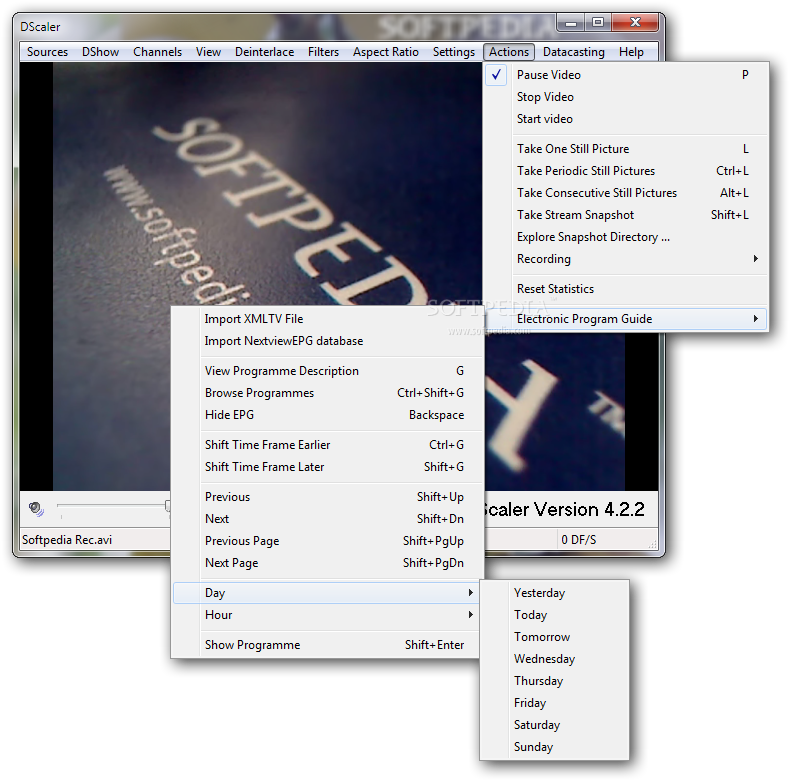Pick Sunday from Day submenu
Screen dimensions: 790x781
pyautogui.click(x=554, y=747)
